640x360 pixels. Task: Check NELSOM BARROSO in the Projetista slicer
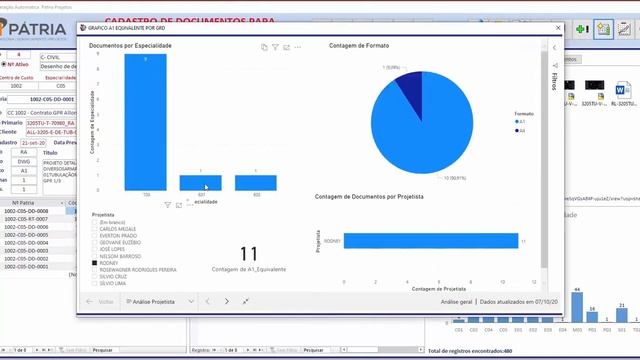(95, 256)
